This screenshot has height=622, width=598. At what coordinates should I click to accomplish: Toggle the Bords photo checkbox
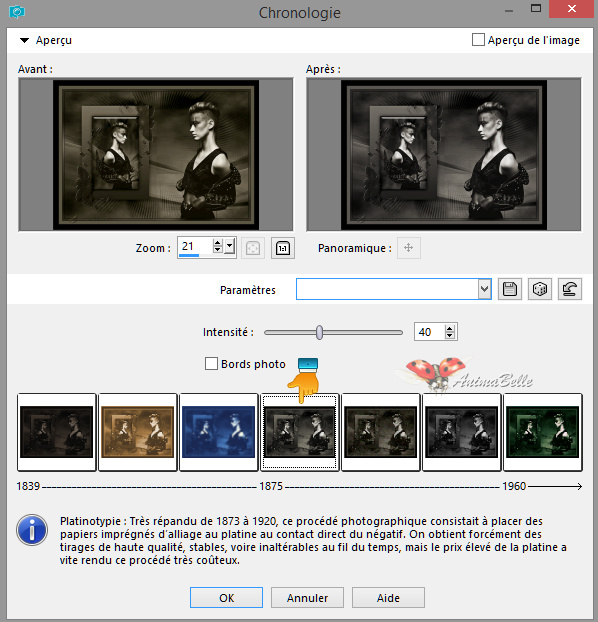211,363
